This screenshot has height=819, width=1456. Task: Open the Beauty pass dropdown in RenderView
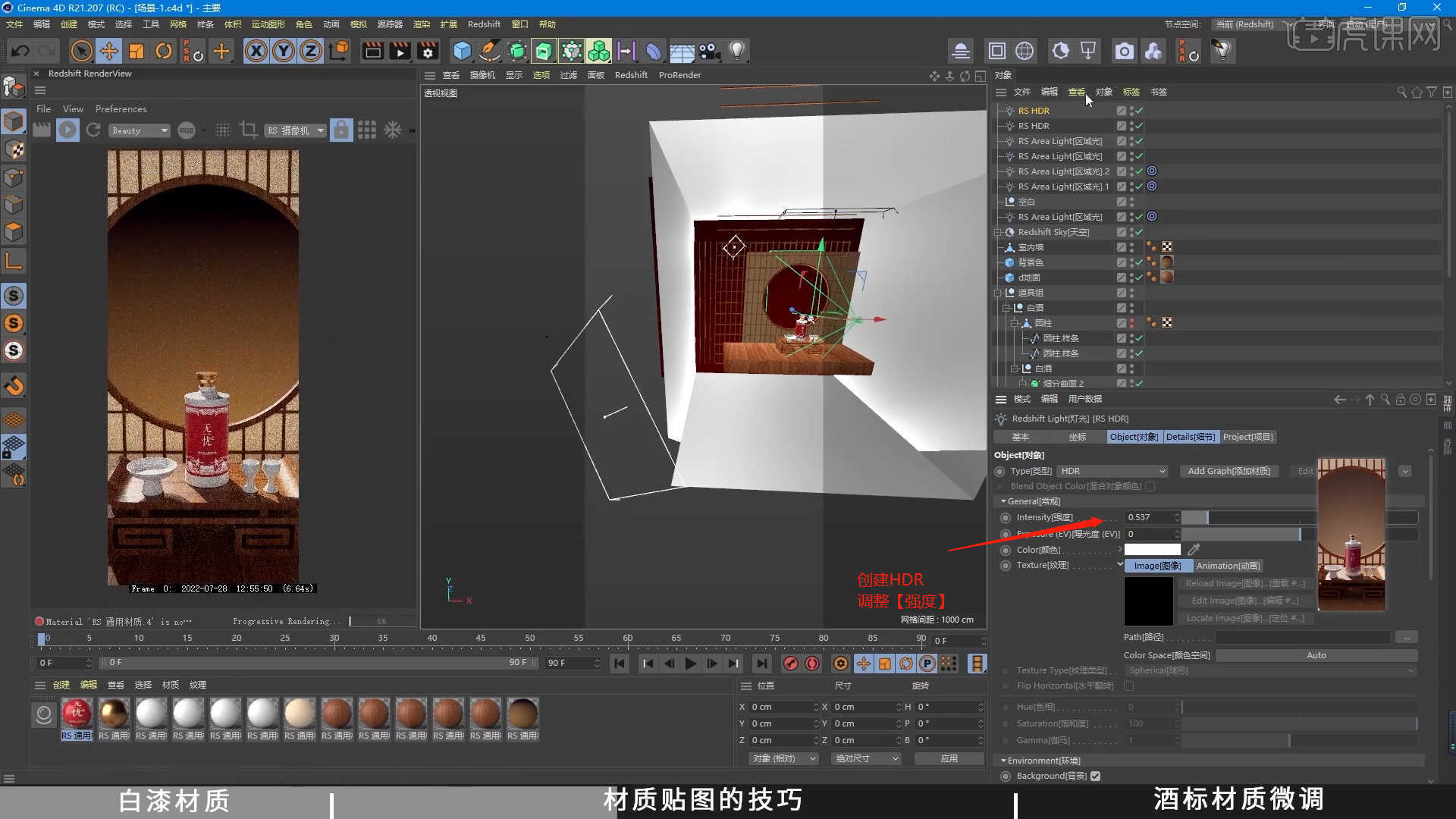(139, 130)
